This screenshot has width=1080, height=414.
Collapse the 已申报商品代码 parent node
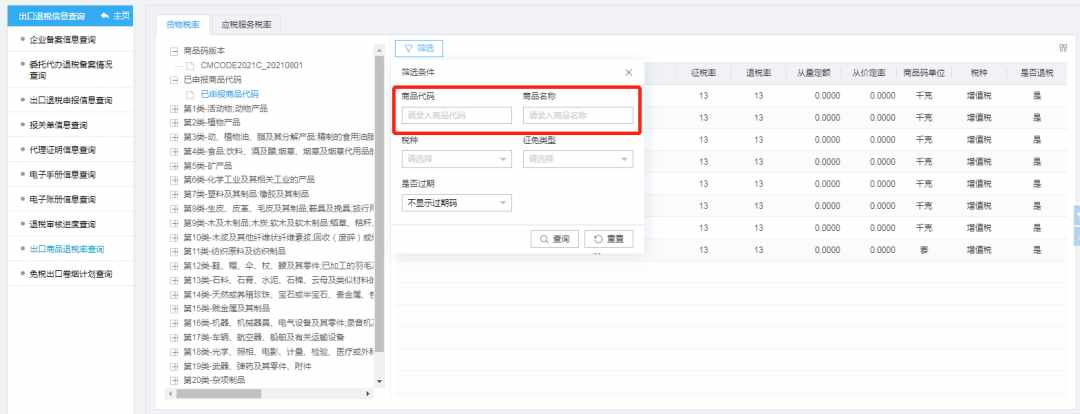click(174, 80)
